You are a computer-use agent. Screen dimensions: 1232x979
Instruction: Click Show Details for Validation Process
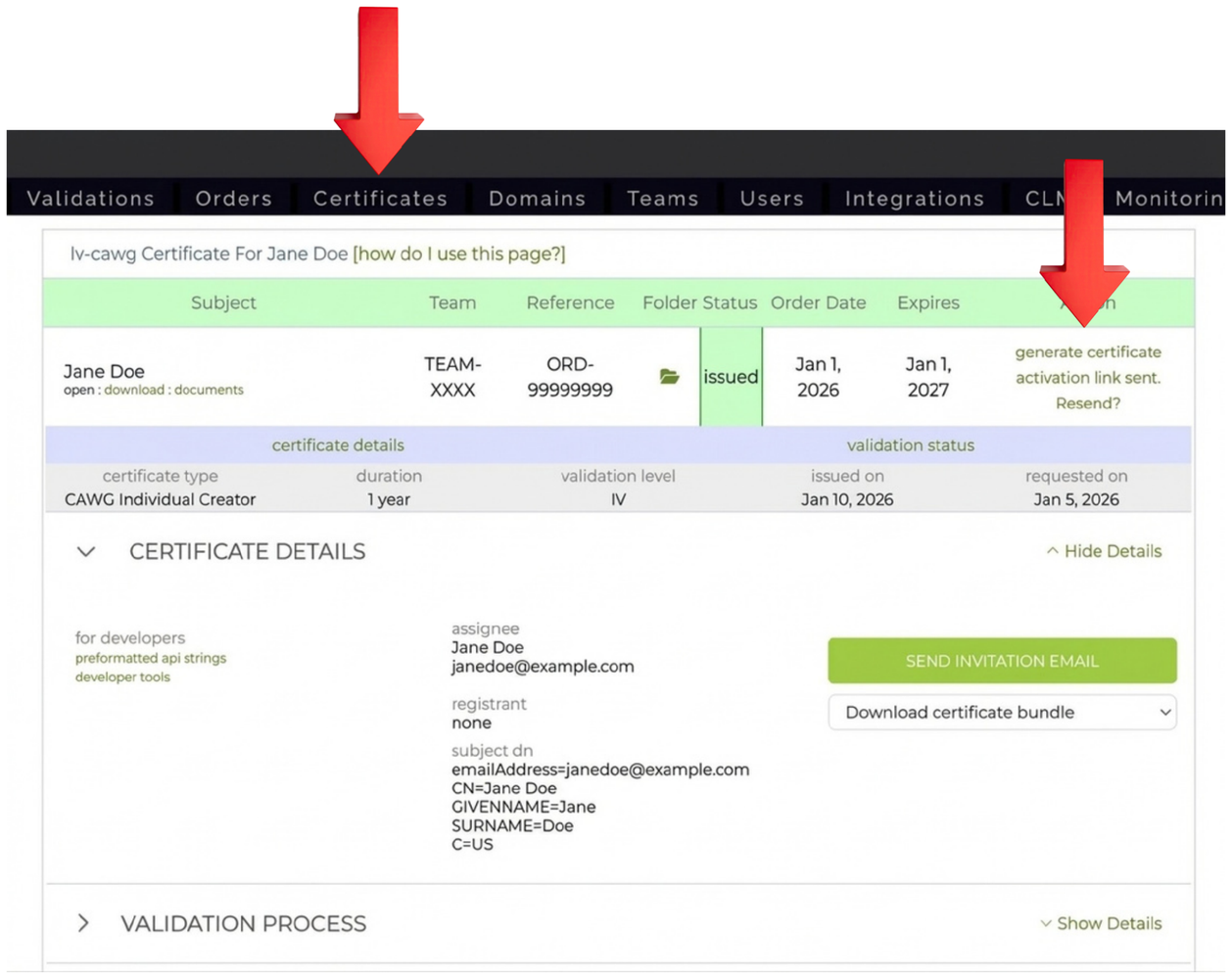click(x=1101, y=923)
